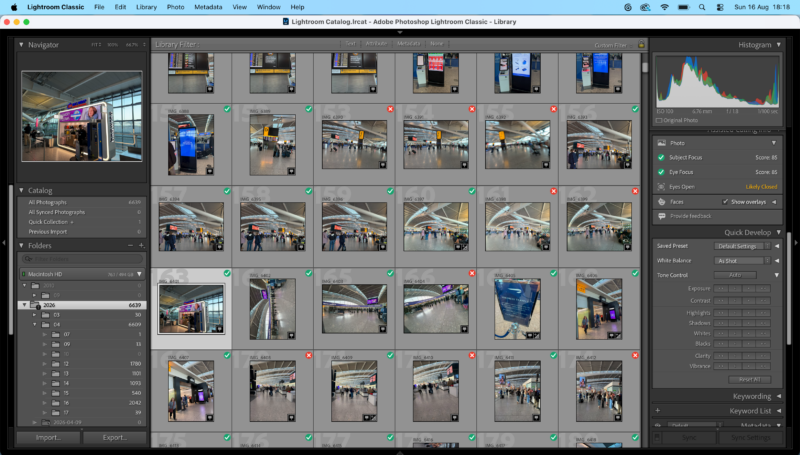Screen dimensions: 800x455
Task: Click the Faces icon in assisted culling
Action: point(662,202)
